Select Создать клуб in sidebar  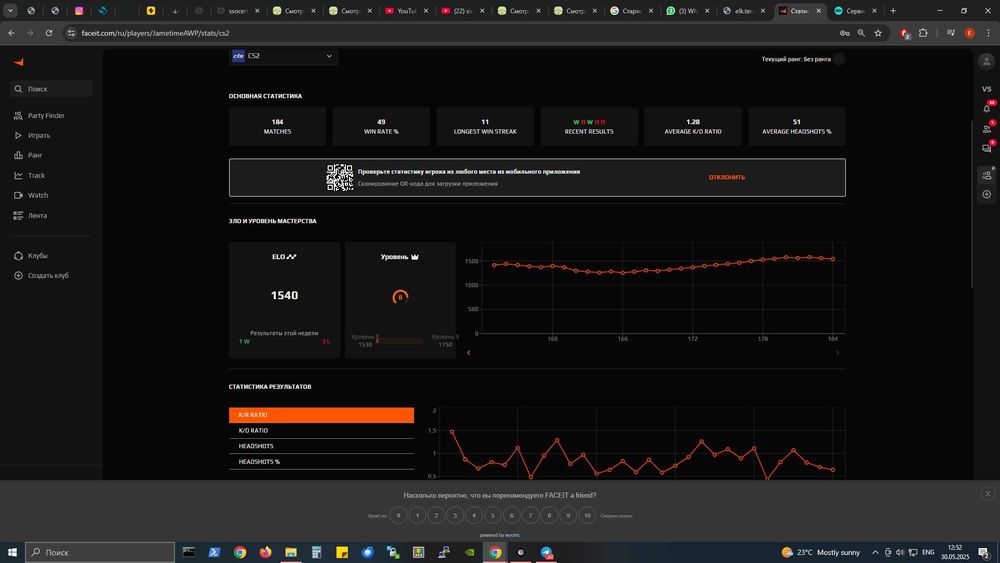(x=41, y=275)
